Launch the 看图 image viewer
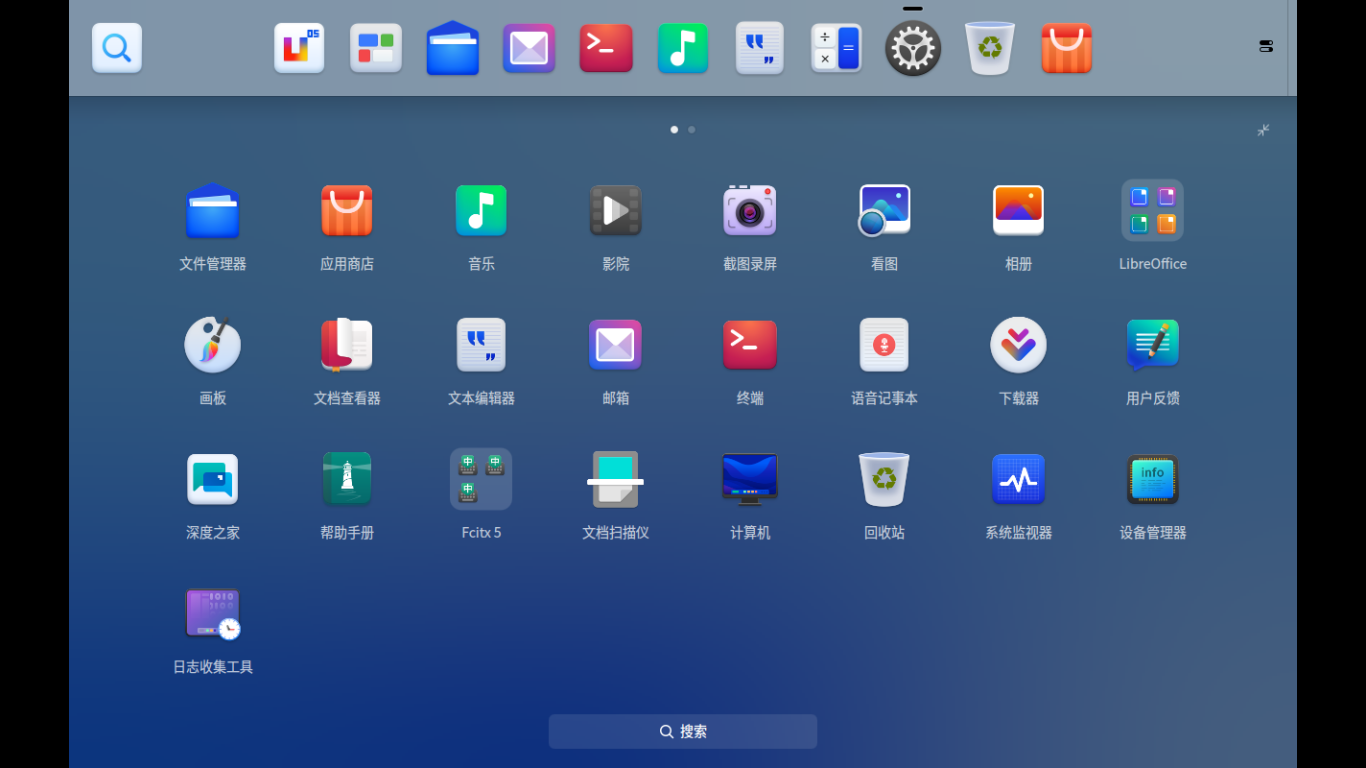 point(884,211)
